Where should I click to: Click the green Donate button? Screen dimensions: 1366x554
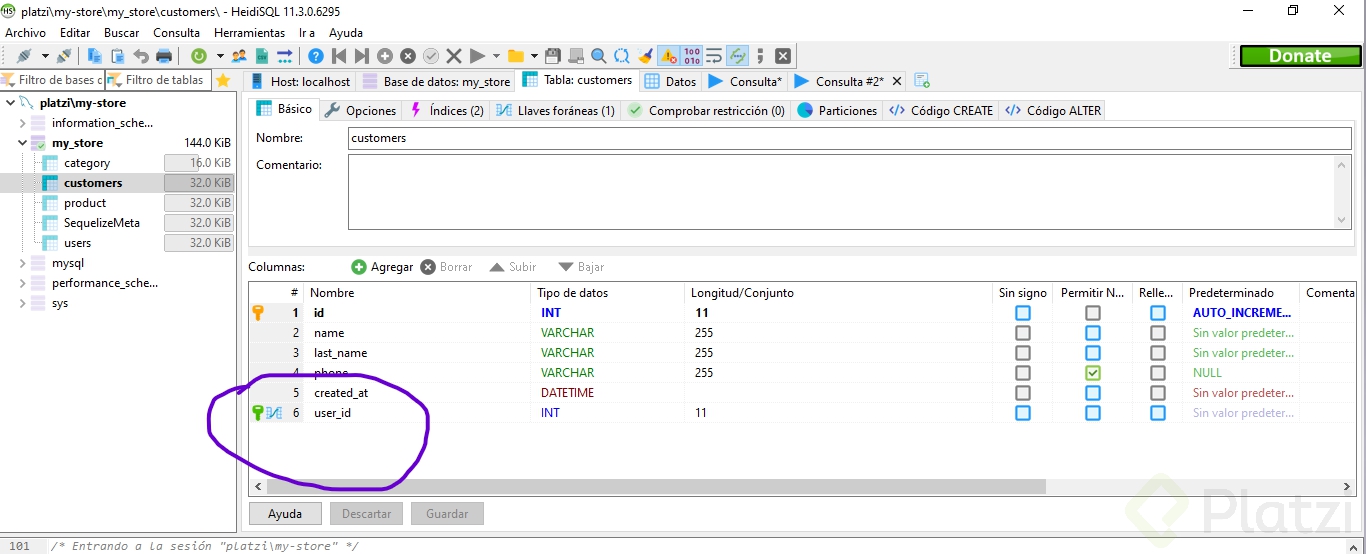1300,56
